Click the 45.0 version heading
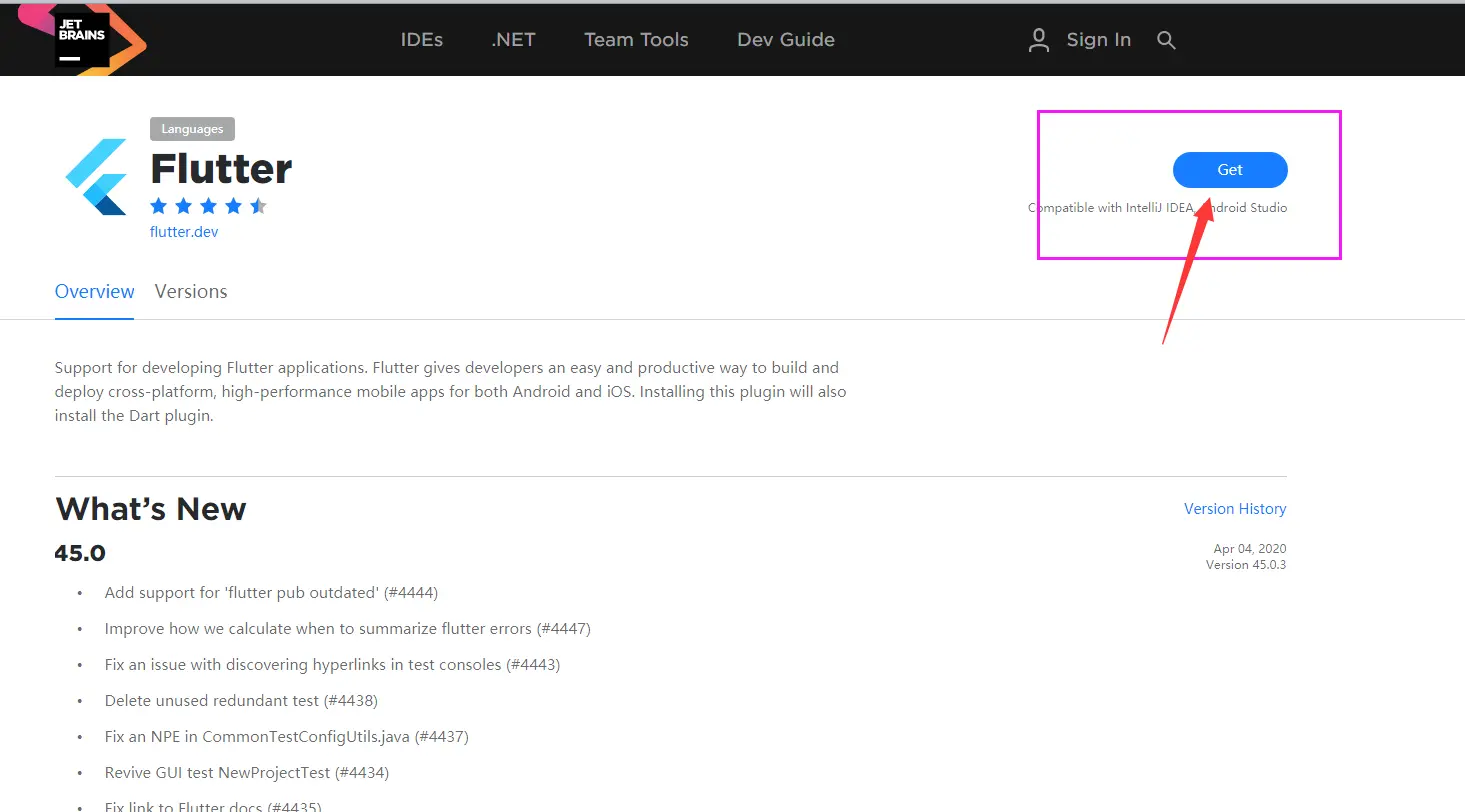1465x812 pixels. point(80,553)
